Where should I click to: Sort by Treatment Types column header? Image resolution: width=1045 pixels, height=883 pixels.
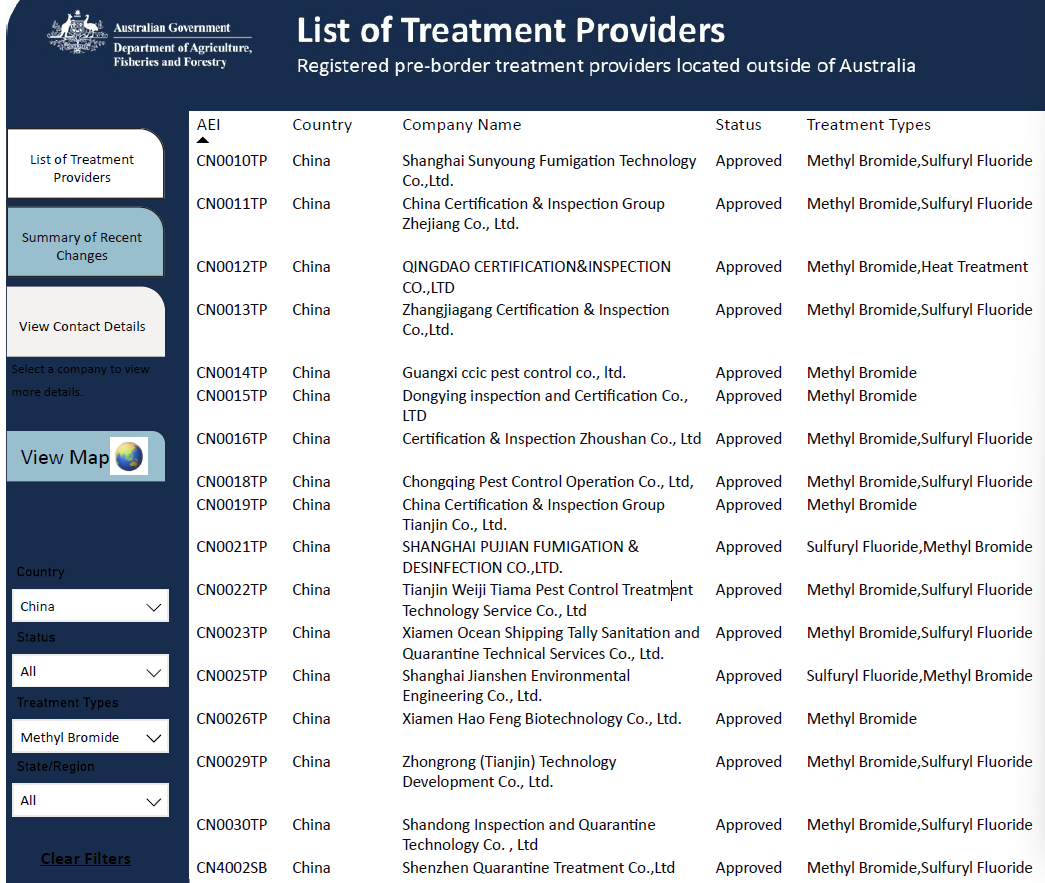click(x=868, y=125)
